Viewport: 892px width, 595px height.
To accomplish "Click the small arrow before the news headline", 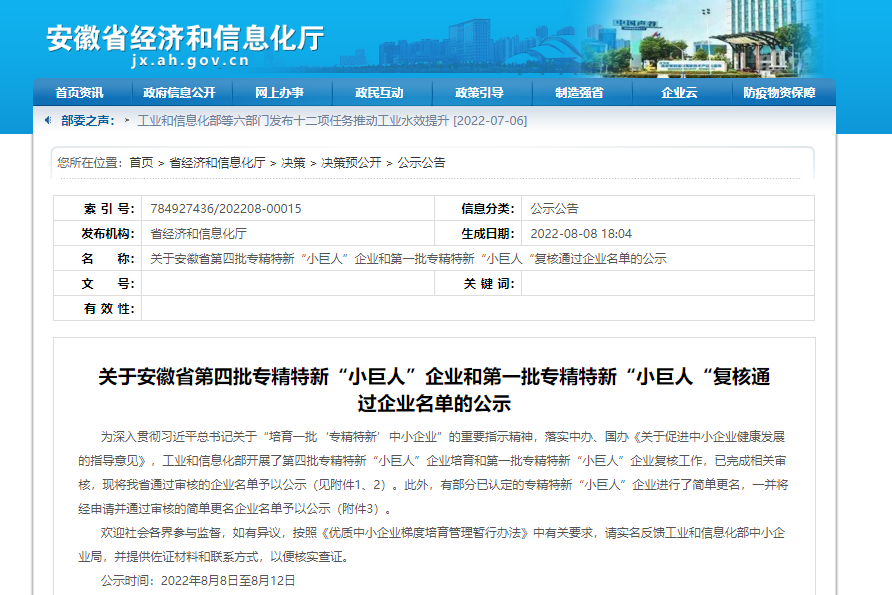I will point(127,121).
